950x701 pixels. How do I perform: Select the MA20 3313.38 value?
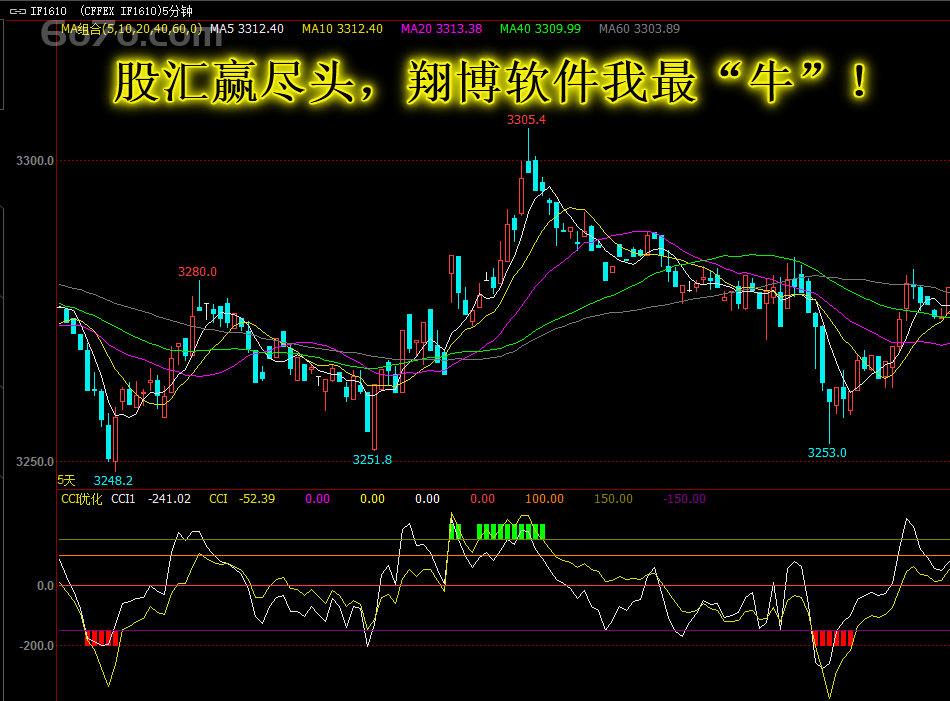(x=442, y=28)
